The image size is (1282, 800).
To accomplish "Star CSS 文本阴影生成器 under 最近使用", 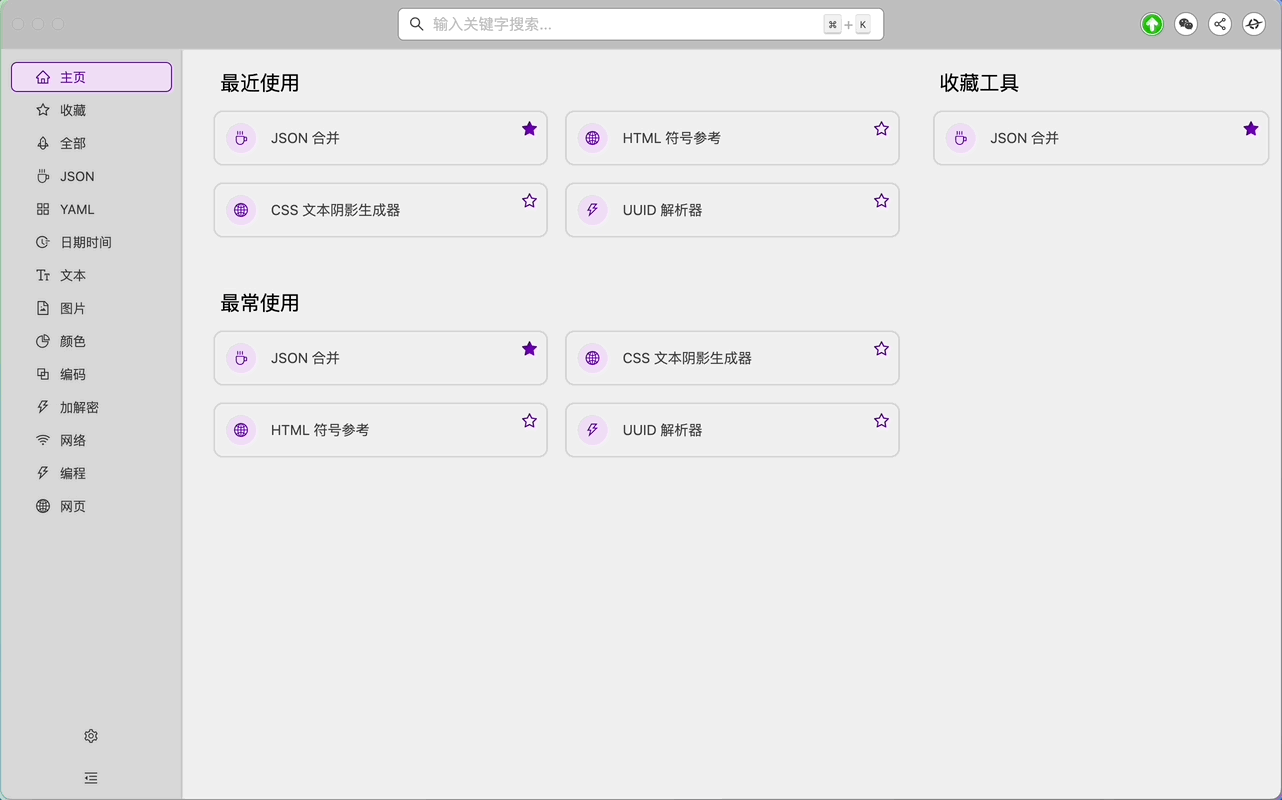I will 529,200.
